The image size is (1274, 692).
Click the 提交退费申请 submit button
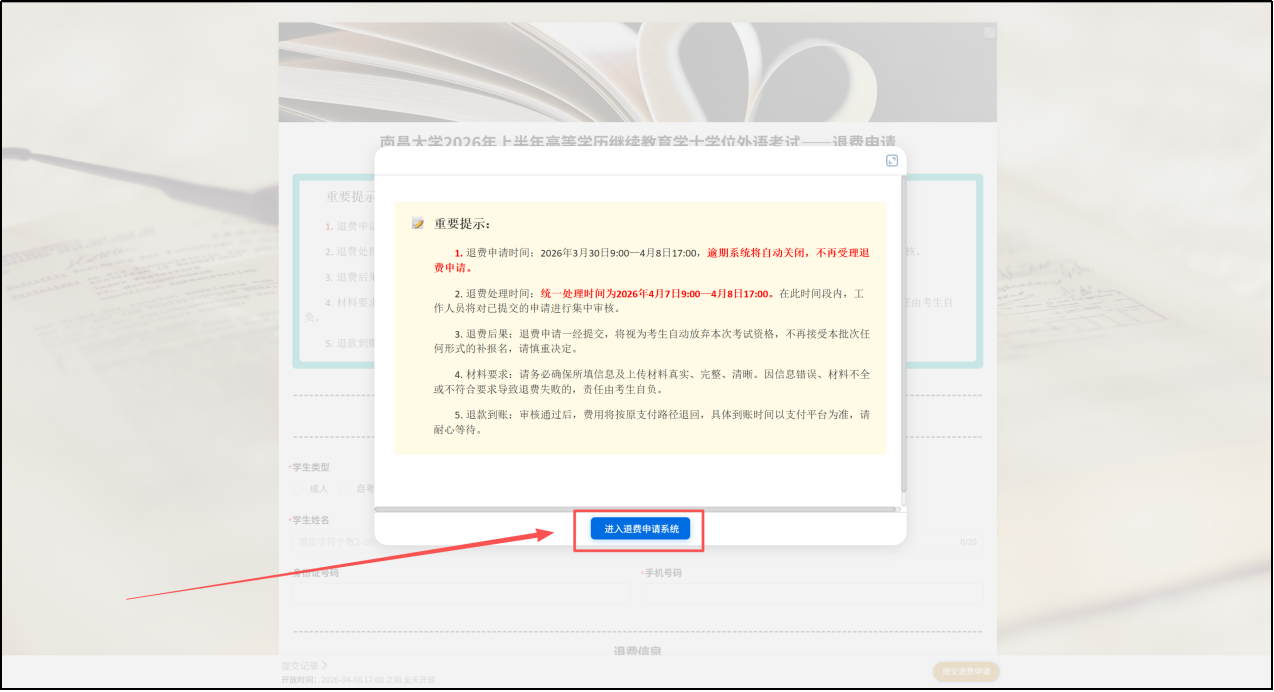[967, 671]
